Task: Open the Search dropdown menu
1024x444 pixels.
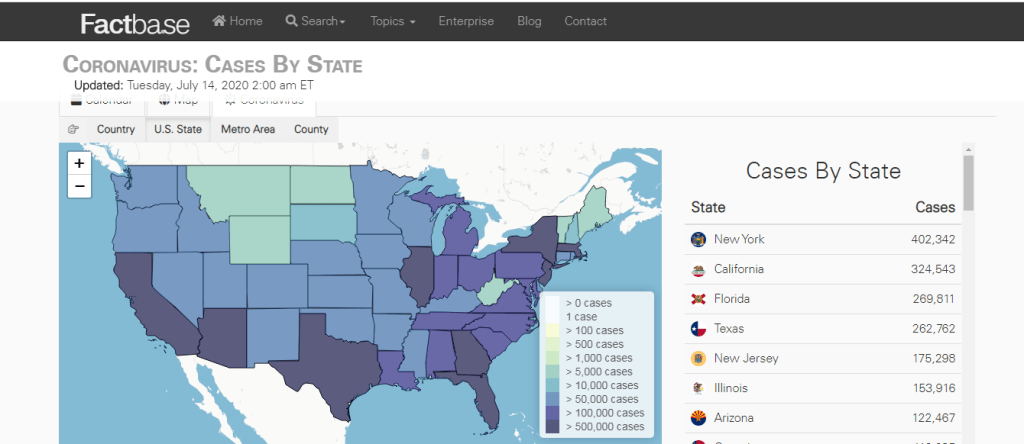Action: pos(315,21)
